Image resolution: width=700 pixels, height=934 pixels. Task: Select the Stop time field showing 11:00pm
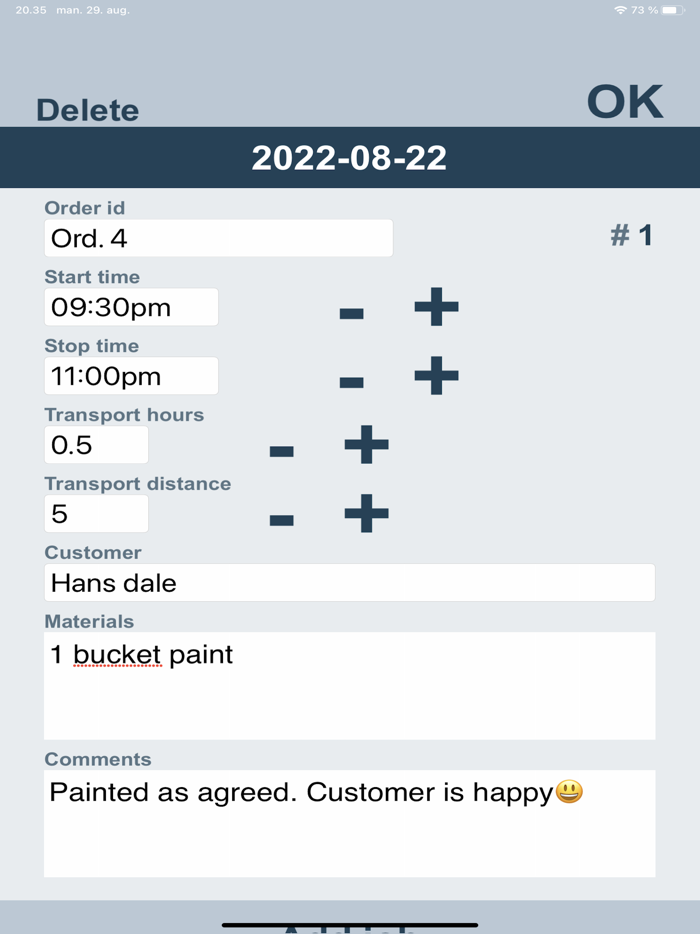point(131,375)
